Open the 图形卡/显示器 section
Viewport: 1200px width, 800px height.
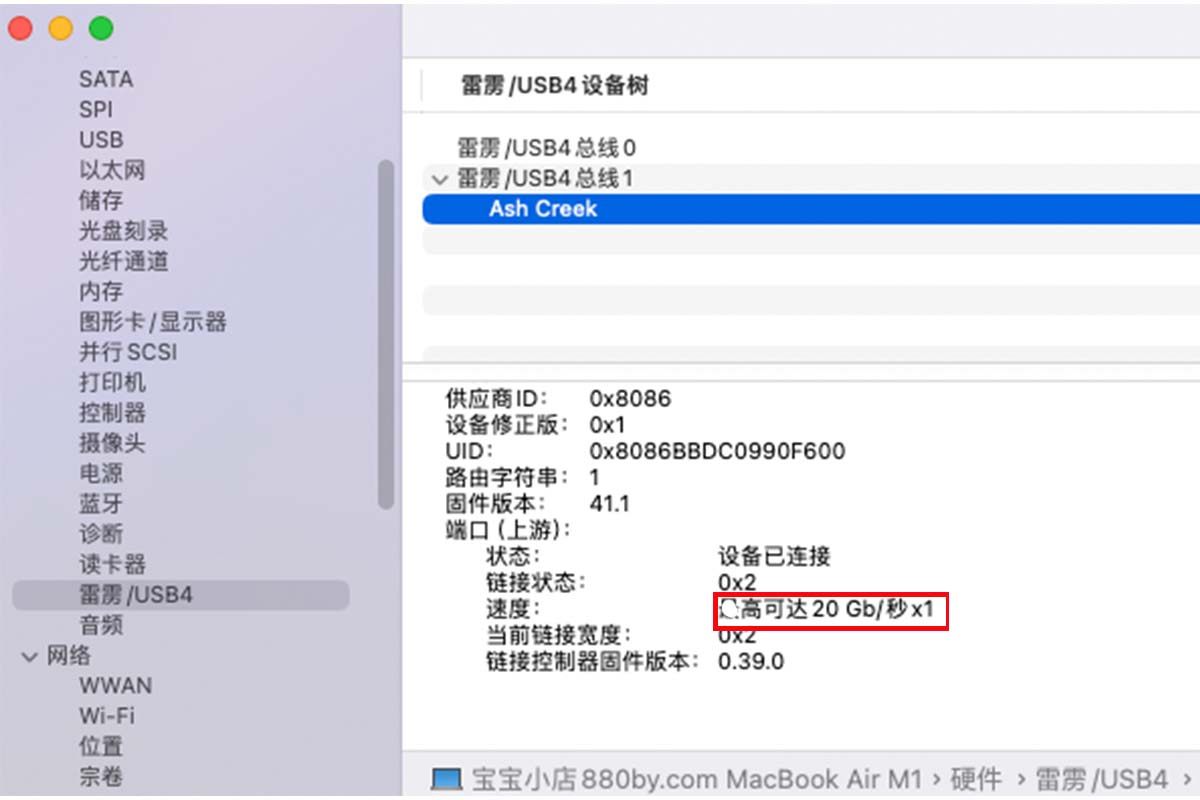click(153, 322)
